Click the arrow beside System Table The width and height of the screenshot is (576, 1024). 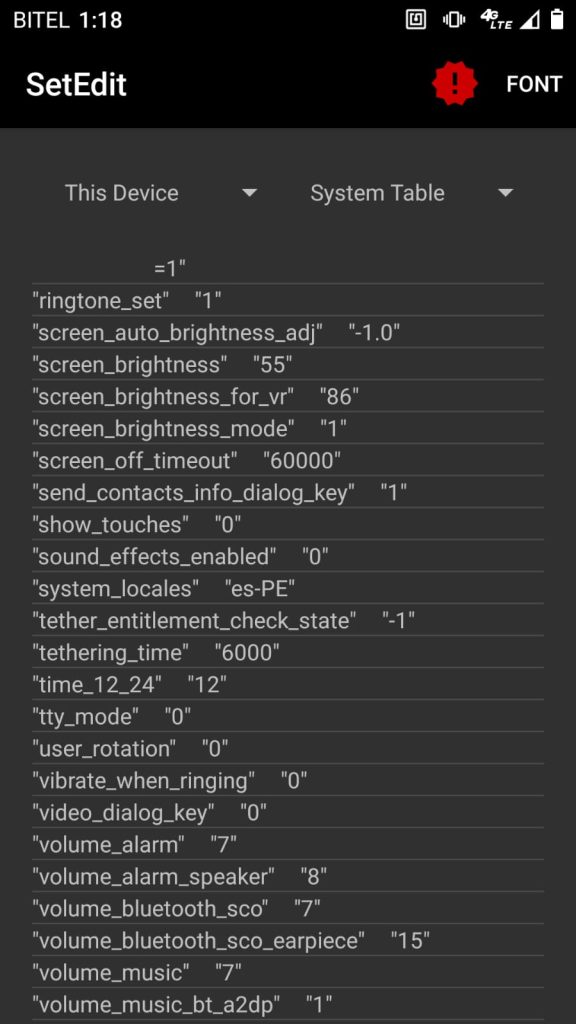pos(505,193)
